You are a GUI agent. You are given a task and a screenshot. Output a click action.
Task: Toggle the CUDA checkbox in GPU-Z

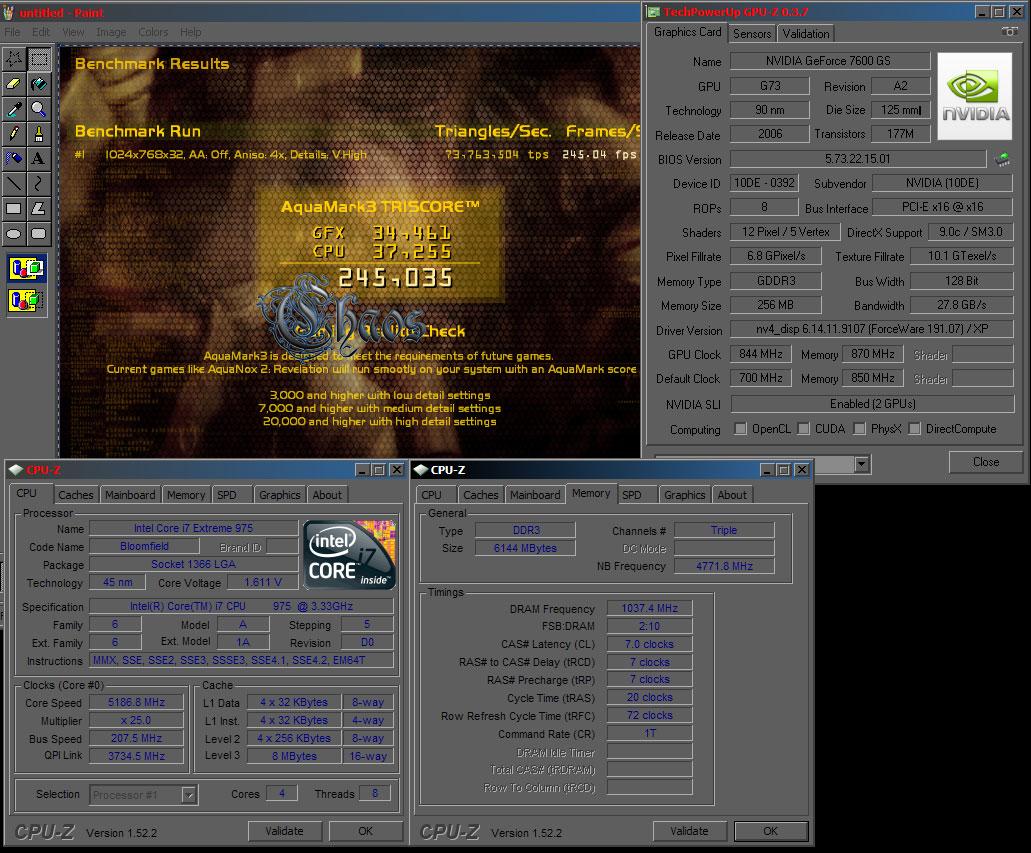[x=803, y=429]
